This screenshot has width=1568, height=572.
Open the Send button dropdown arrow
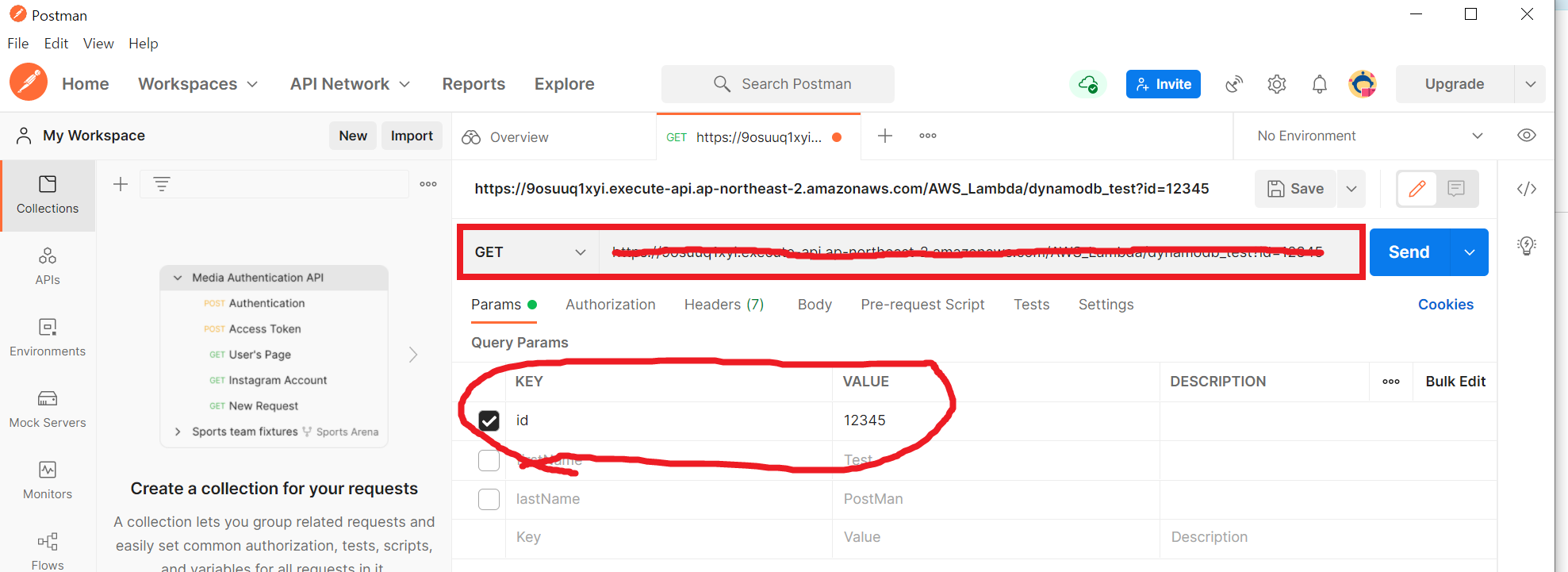[x=1470, y=252]
